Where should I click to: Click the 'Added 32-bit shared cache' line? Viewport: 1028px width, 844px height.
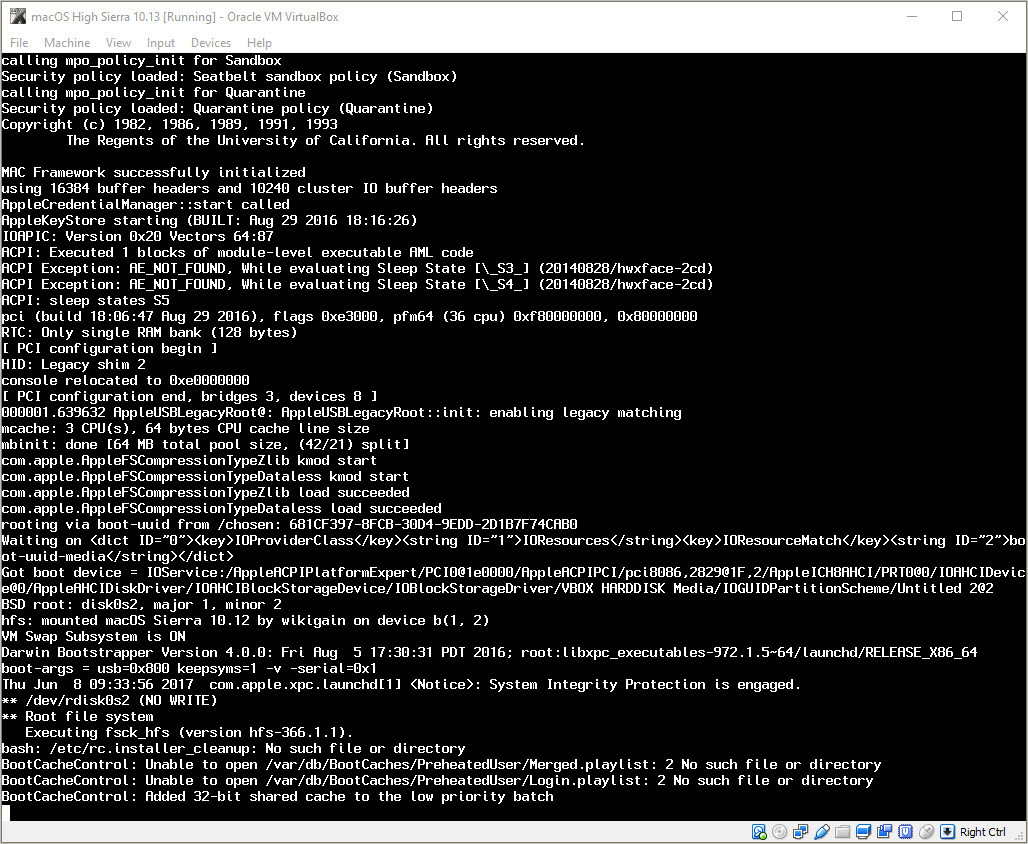(277, 797)
